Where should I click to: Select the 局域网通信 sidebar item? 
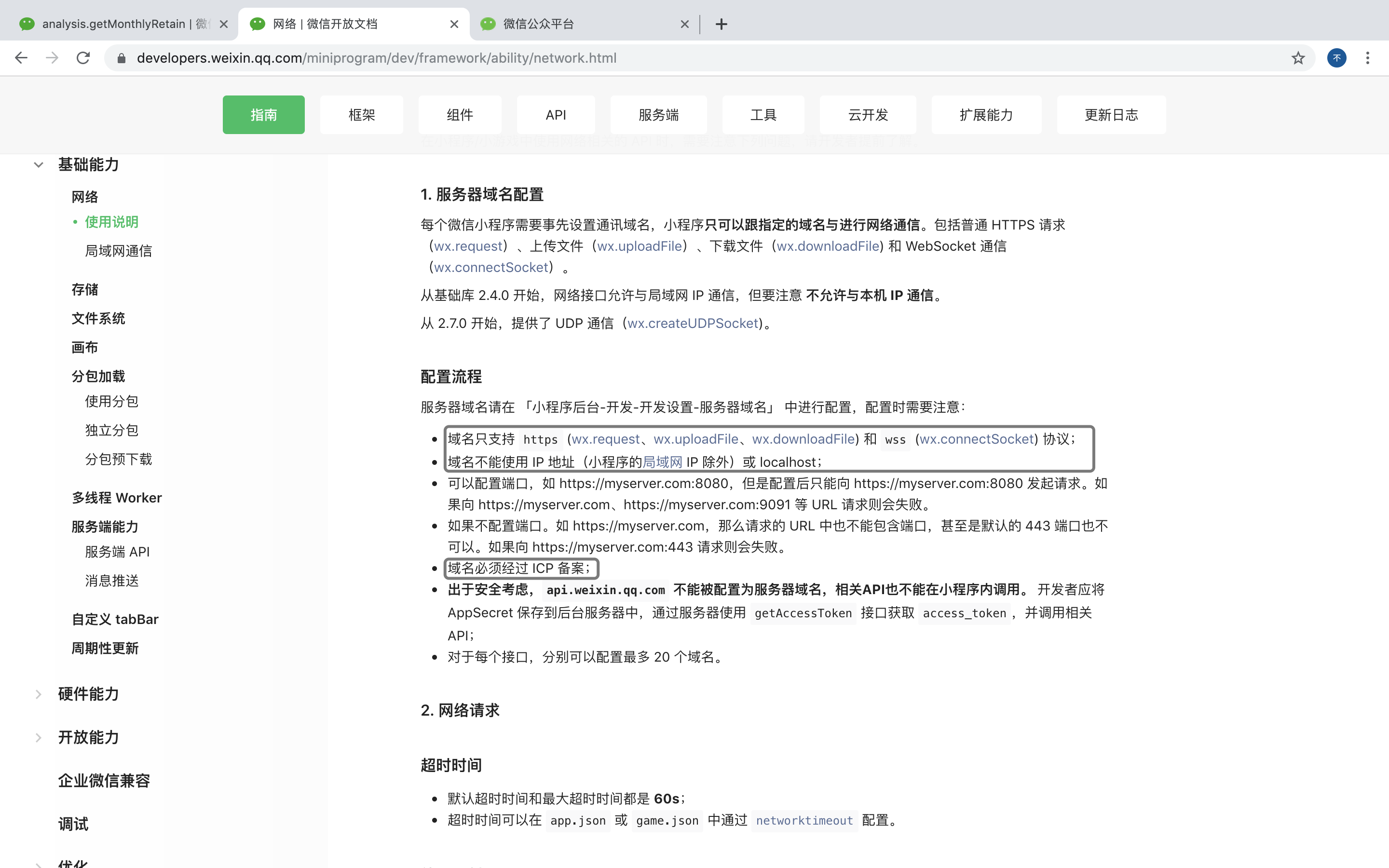tap(118, 250)
